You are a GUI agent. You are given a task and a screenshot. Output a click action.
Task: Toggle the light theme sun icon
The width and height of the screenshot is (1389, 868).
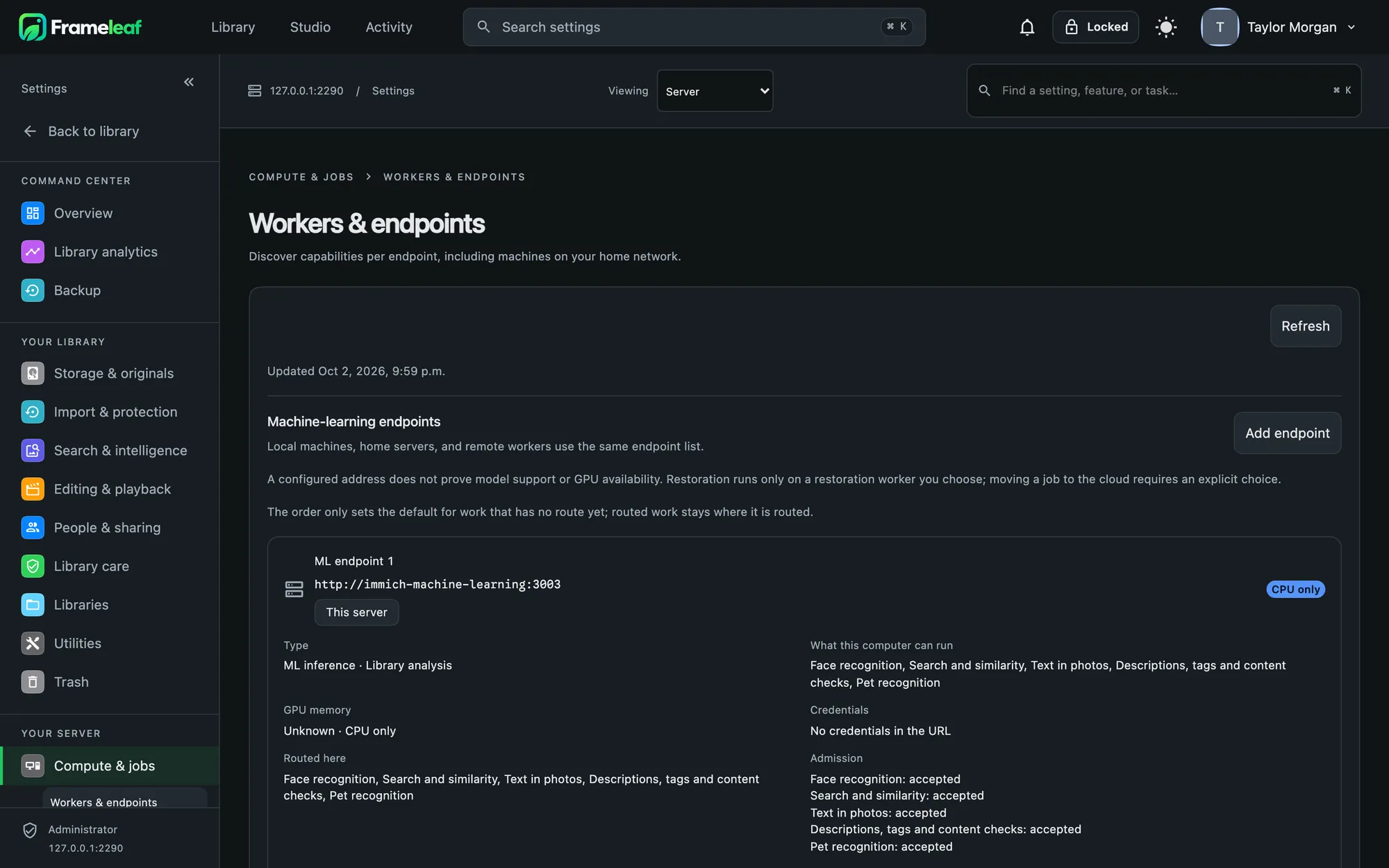coord(1166,27)
